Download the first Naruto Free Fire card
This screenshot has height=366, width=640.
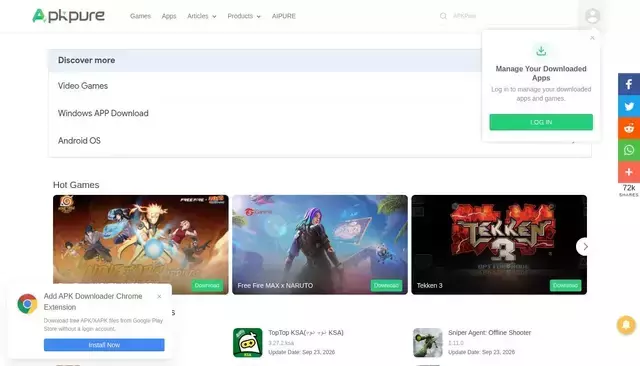pos(207,285)
